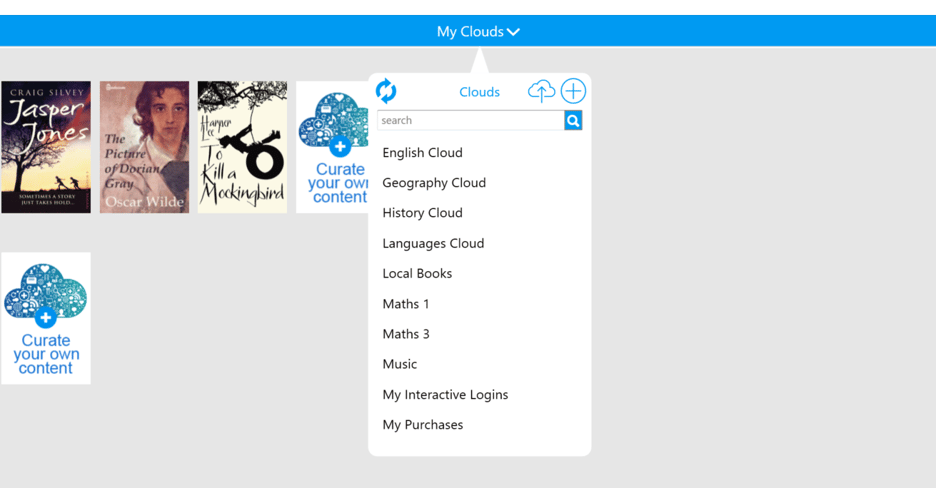Open Local Books

pyautogui.click(x=417, y=273)
